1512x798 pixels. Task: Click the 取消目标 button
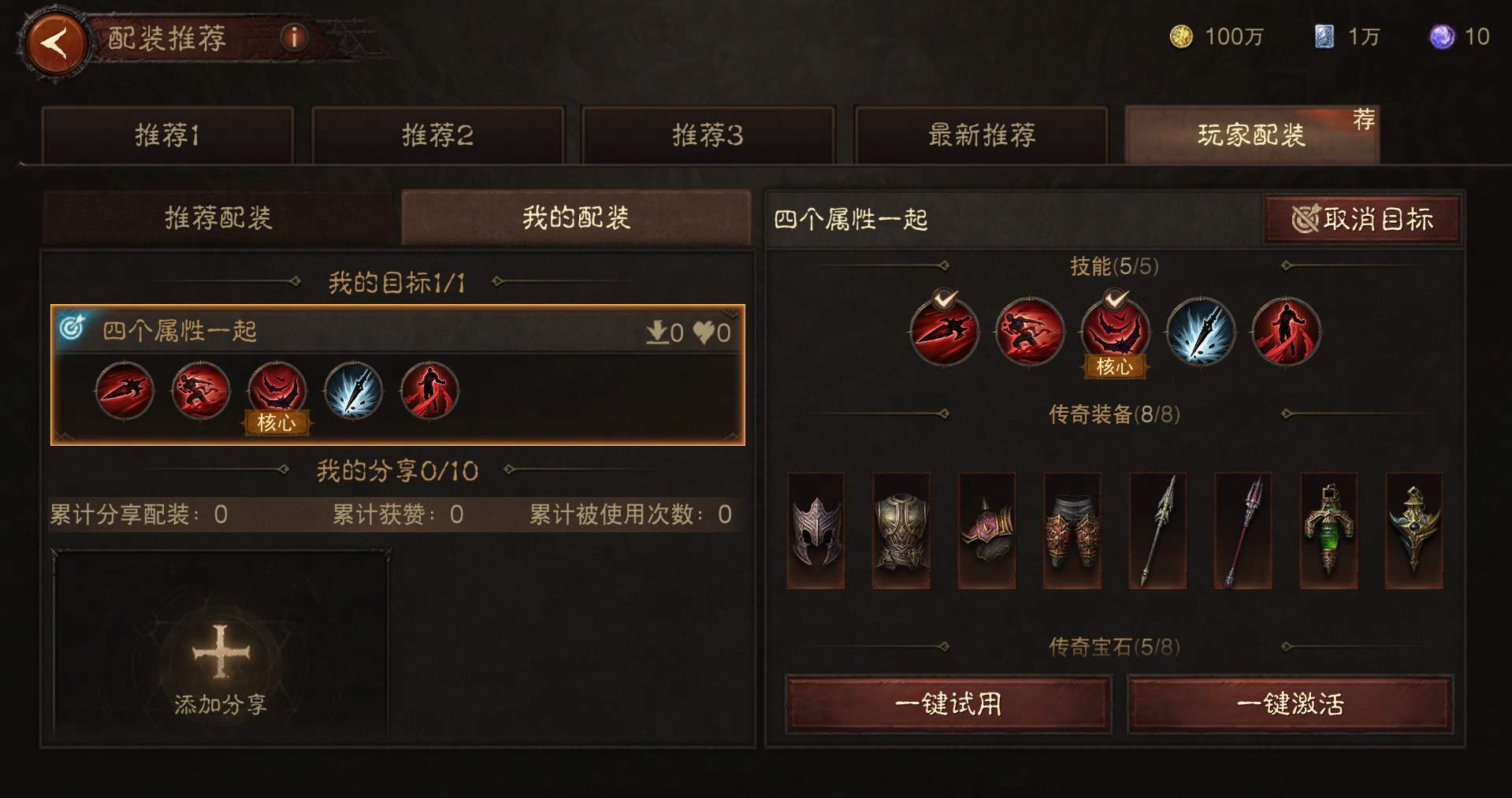[x=1362, y=219]
